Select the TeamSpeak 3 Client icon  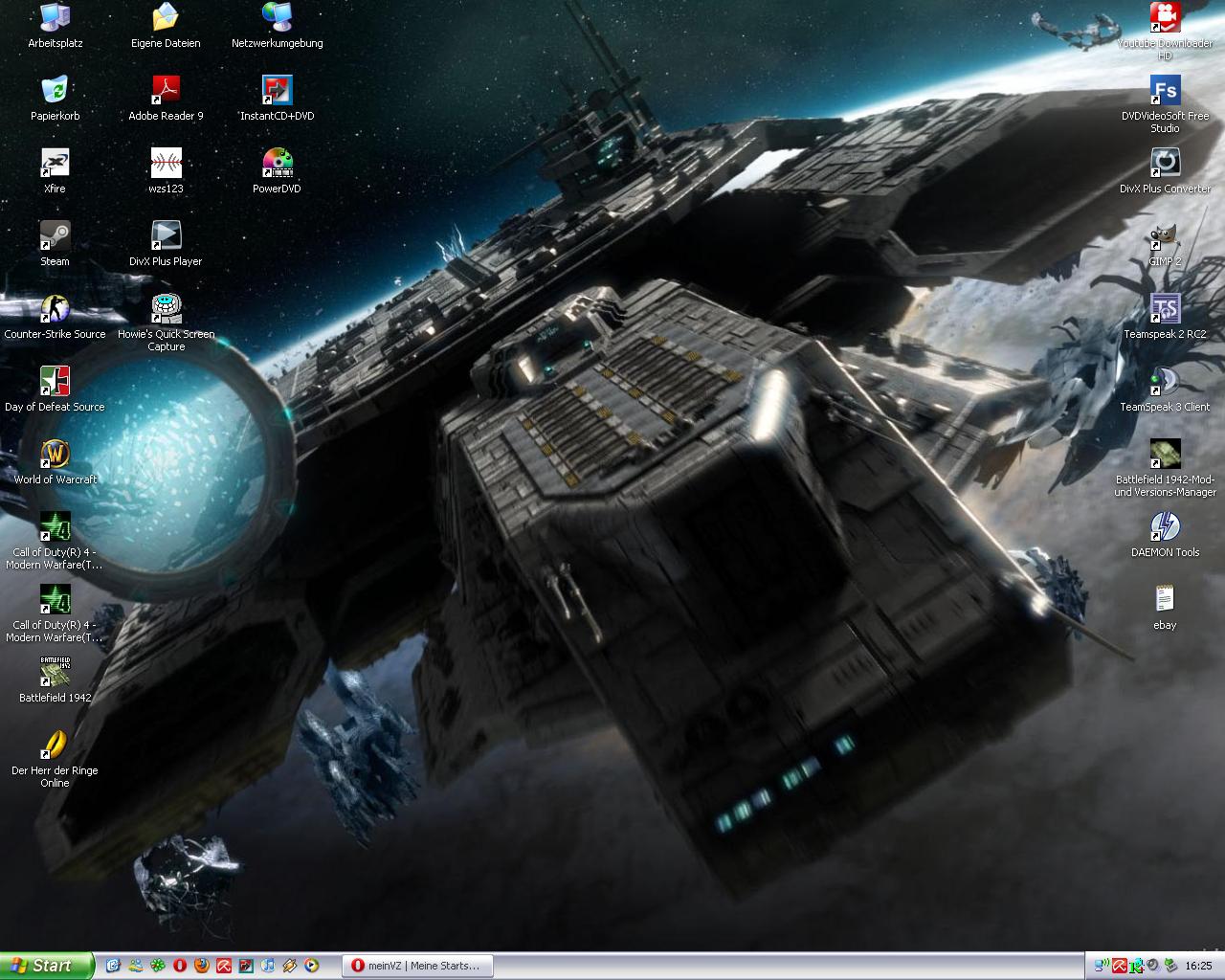[x=1165, y=382]
